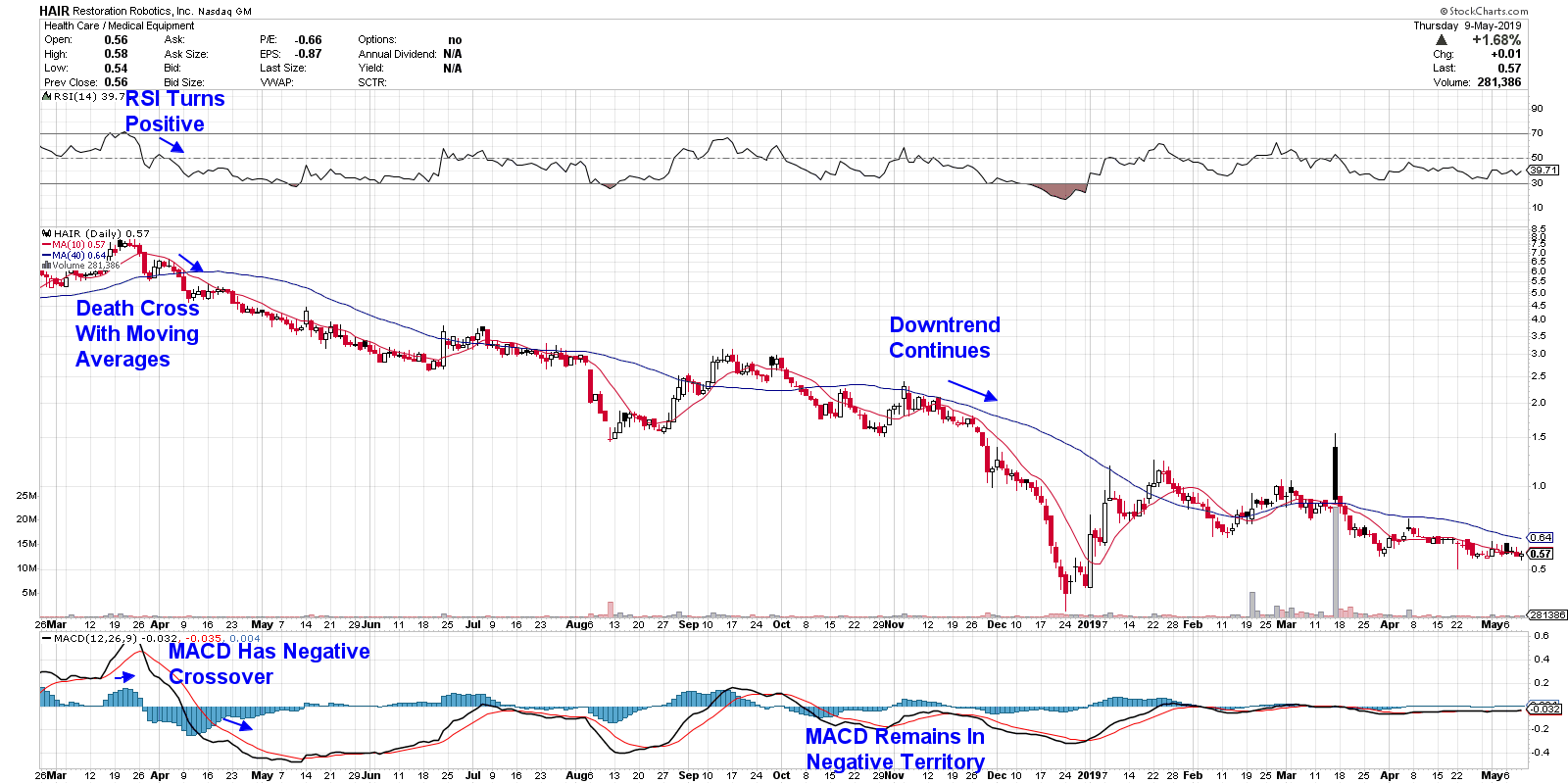Screen dimensions: 1568x784
Task: Click the +1.68% percent change value
Action: point(1496,40)
